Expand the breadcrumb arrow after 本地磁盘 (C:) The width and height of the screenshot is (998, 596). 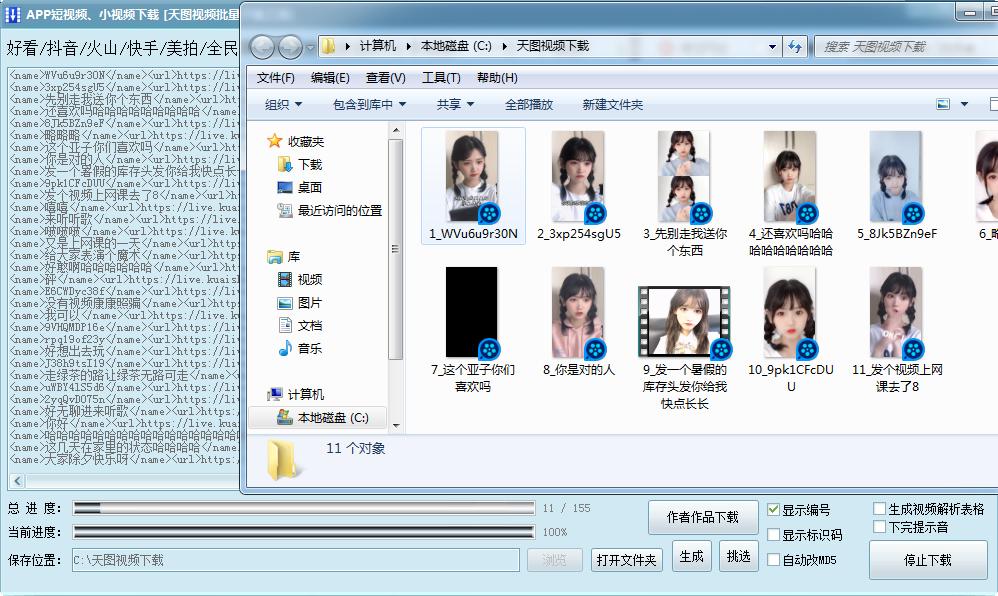[504, 46]
